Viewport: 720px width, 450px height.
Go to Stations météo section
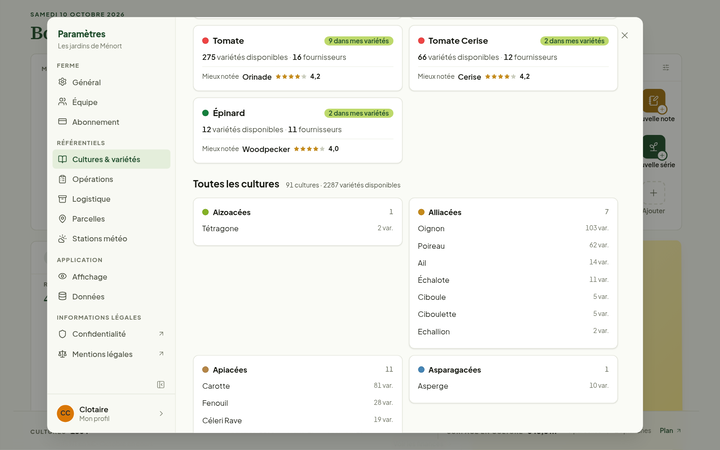pyautogui.click(x=111, y=238)
